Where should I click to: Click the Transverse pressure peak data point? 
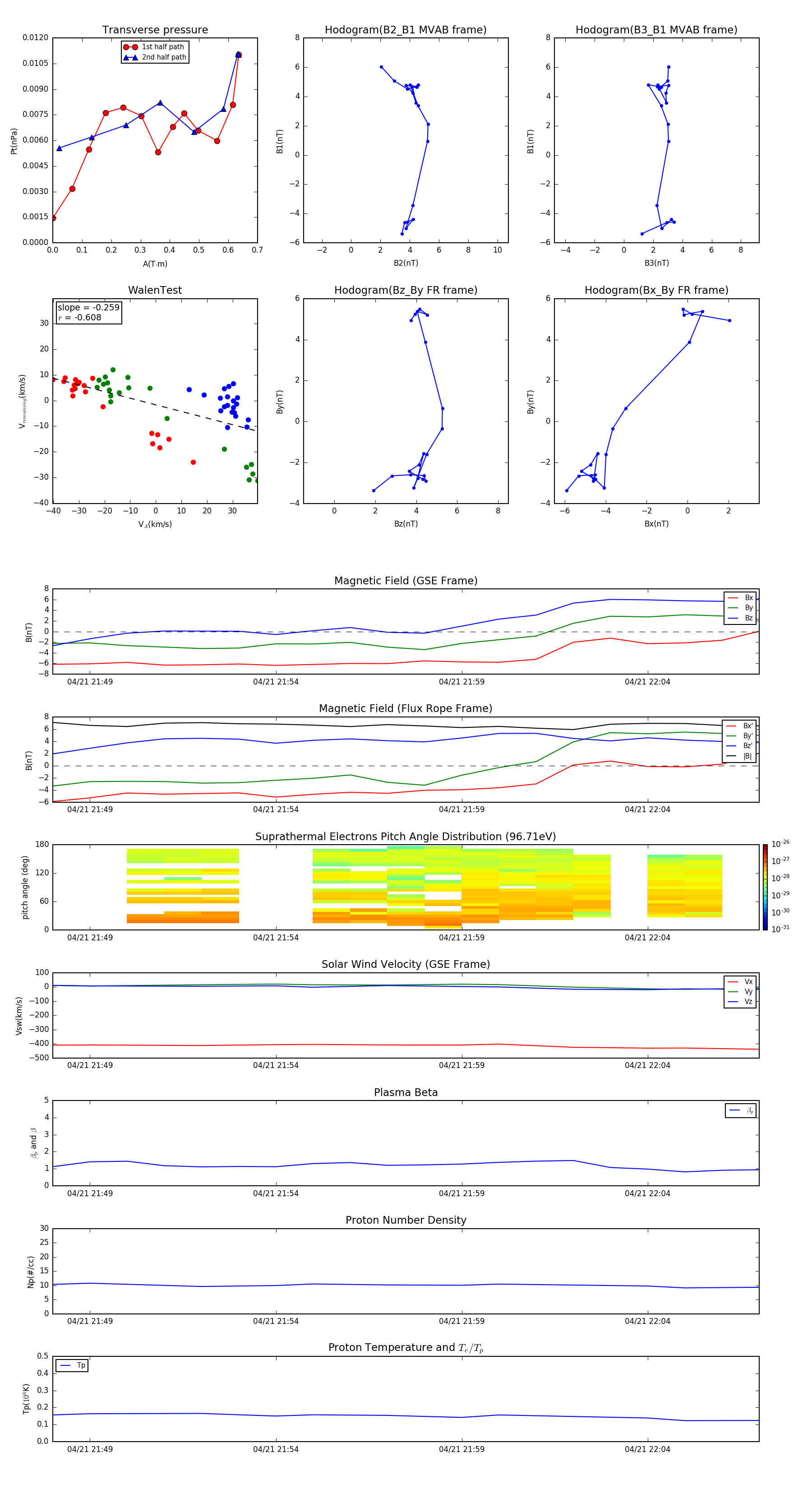tap(238, 54)
